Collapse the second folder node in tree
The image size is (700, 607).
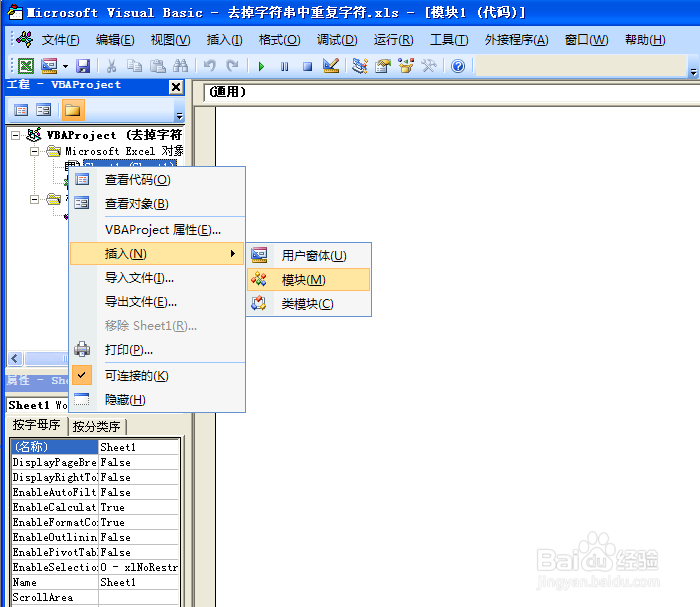[34, 199]
